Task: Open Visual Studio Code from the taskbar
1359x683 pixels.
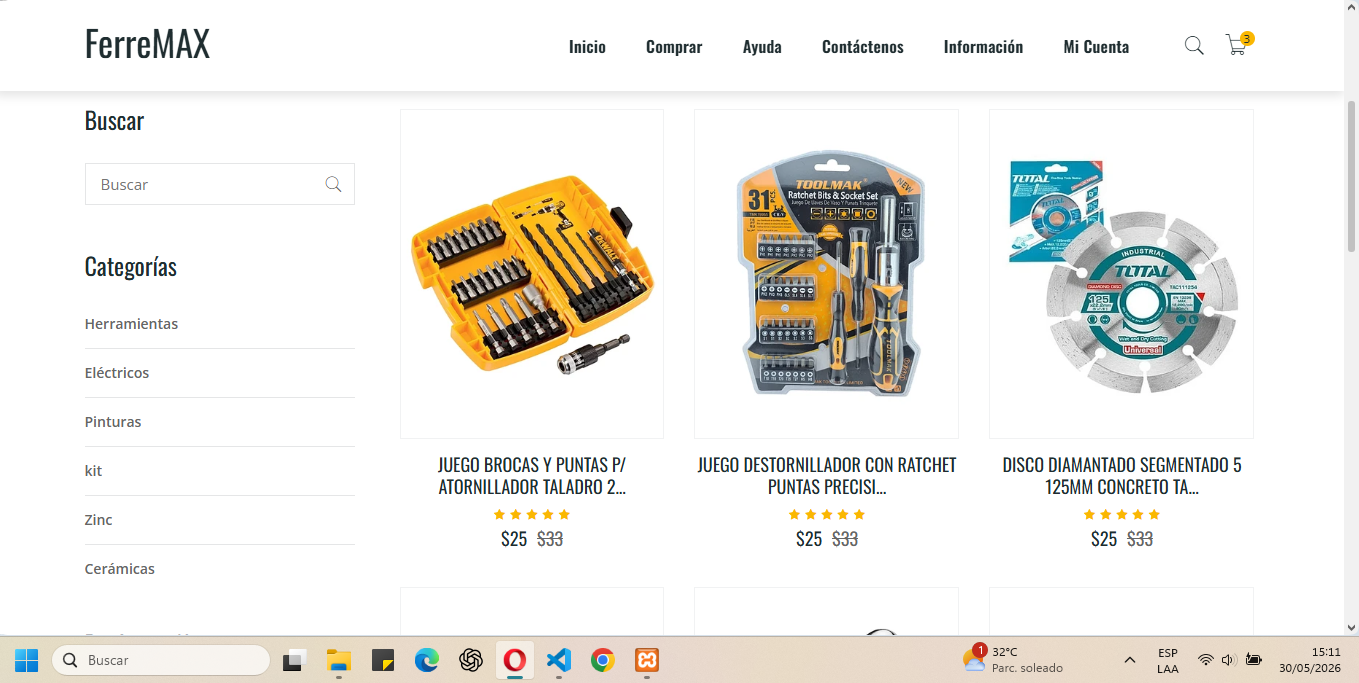Action: click(x=559, y=660)
